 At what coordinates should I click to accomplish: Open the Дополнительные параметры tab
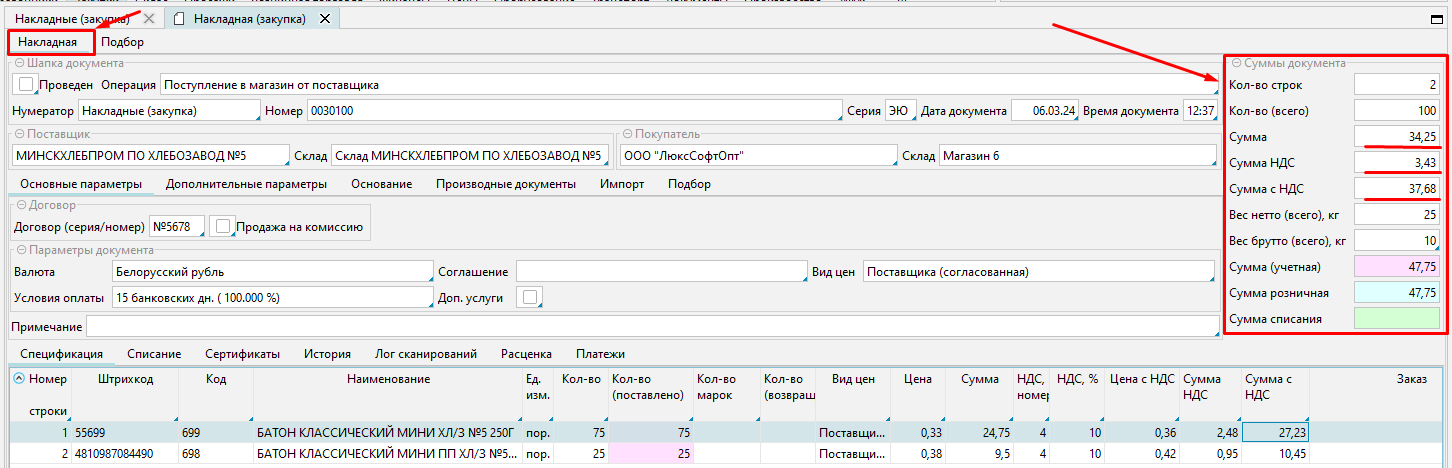246,184
